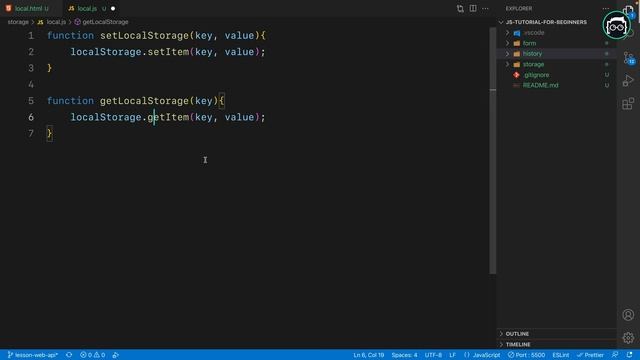
Task: Expand the form folder chevron
Action: click(507, 43)
